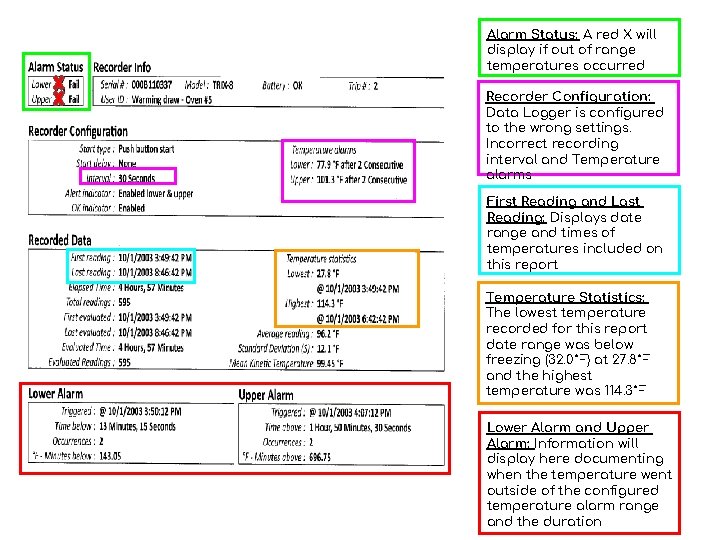The width and height of the screenshot is (720, 540).
Task: Click Standard Deviation '12.1 °F'
Action: [327, 349]
